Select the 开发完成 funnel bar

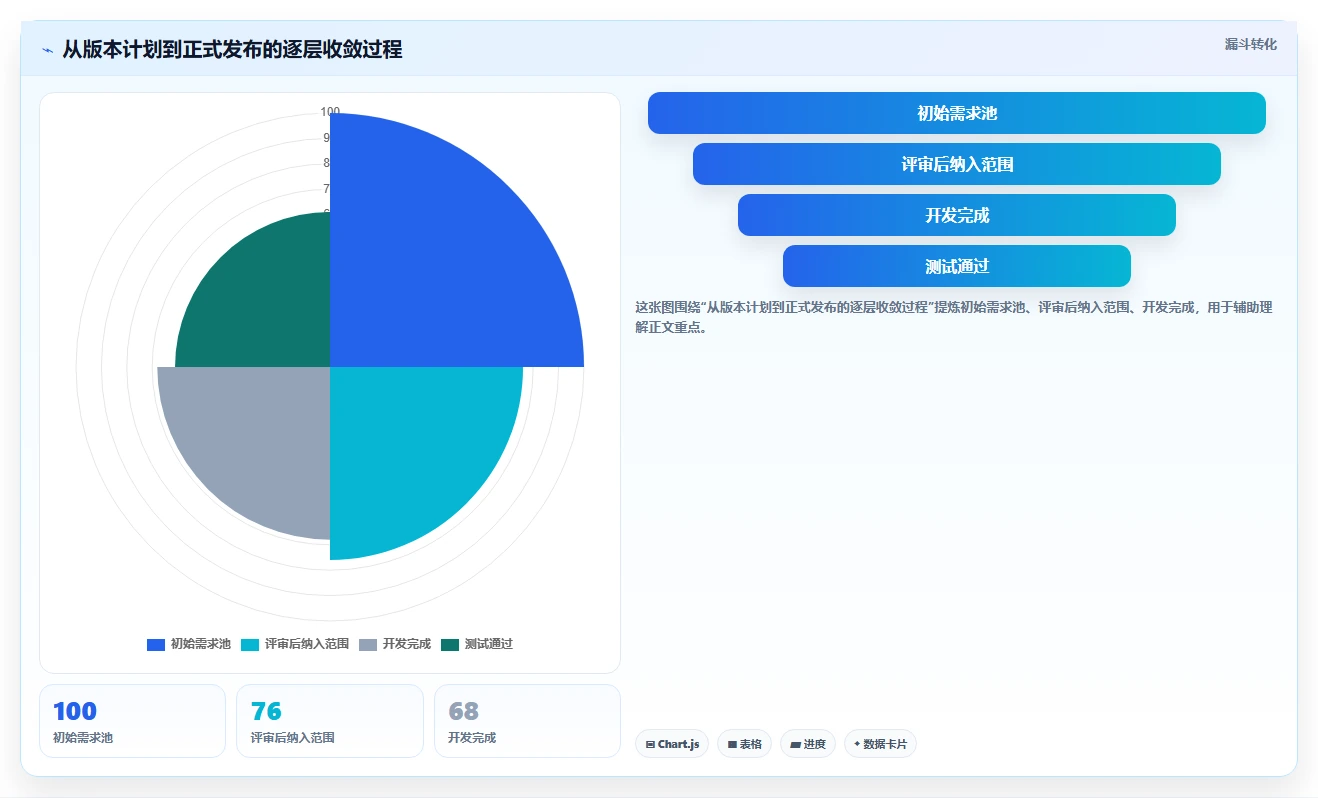click(956, 215)
